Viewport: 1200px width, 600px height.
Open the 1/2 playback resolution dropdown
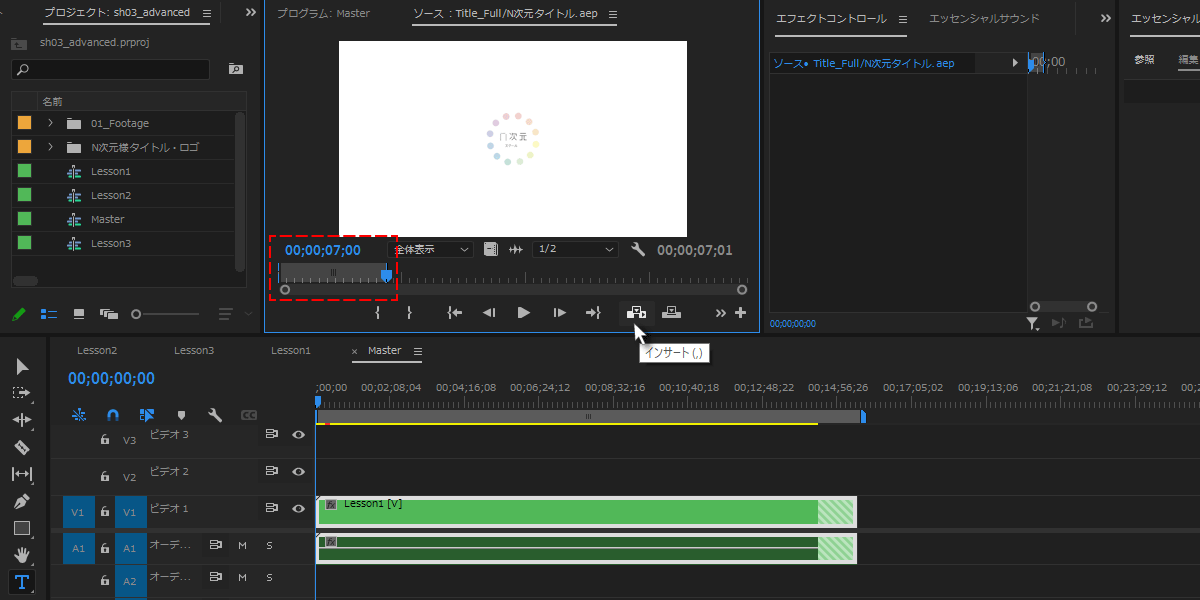[x=575, y=249]
